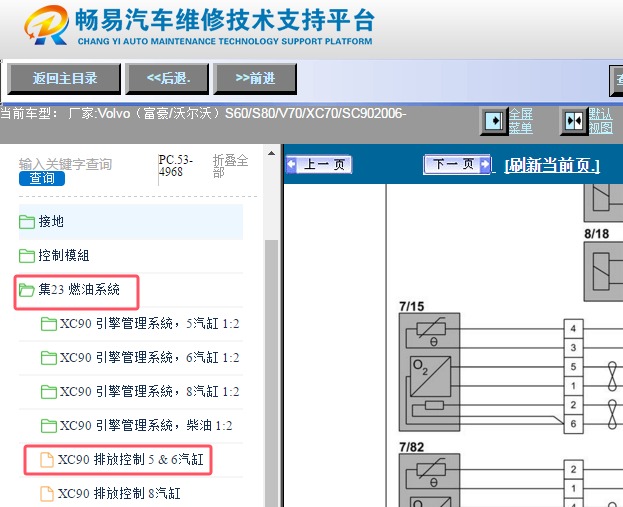Click document icon of 排放控制 8汽缸
The width and height of the screenshot is (623, 507).
47,493
